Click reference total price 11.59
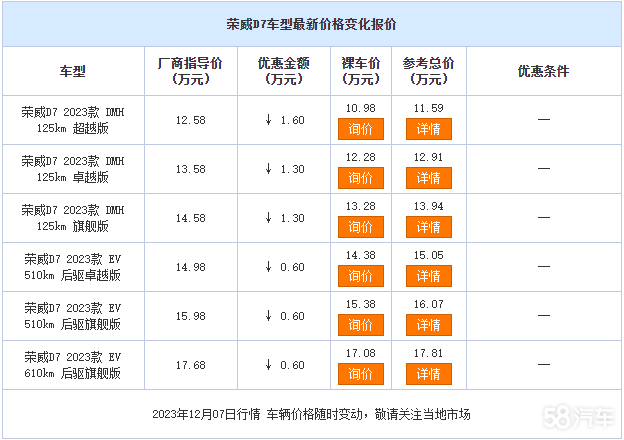 point(429,108)
